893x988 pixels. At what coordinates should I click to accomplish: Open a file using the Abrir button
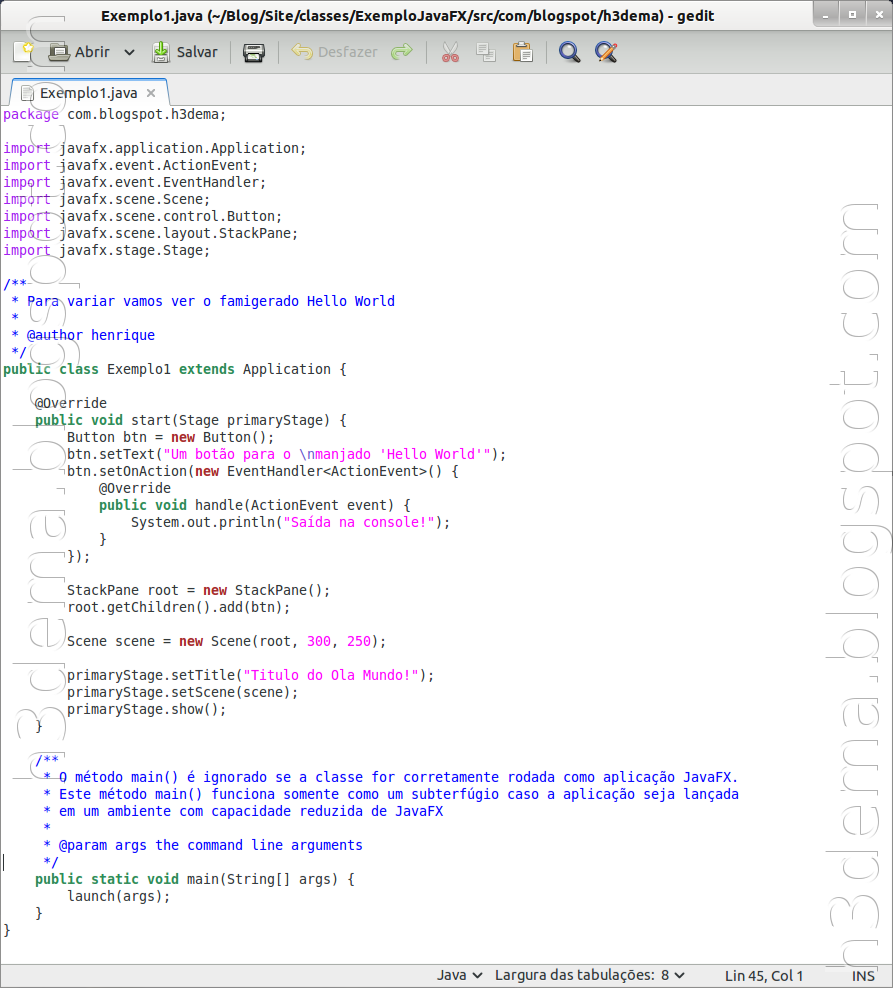pyautogui.click(x=80, y=52)
